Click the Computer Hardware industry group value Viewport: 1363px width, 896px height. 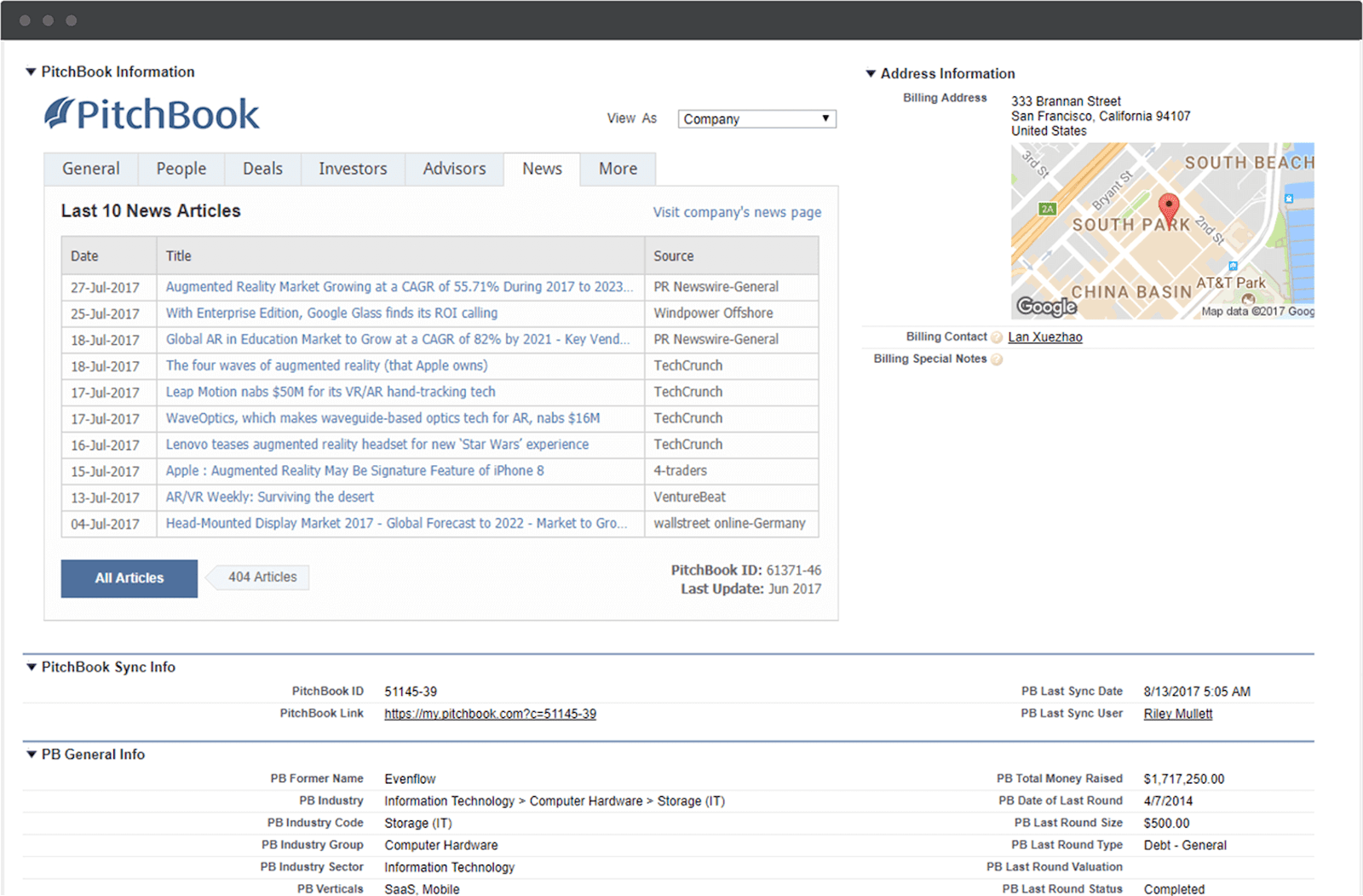(x=441, y=846)
